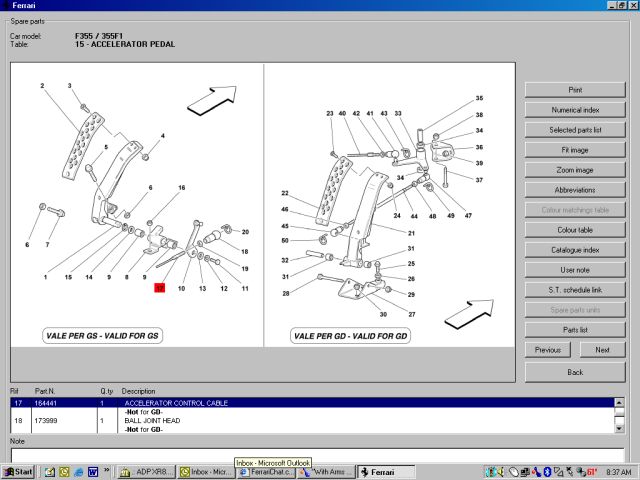Click the temperature 61° tray icon
The image size is (640, 480).
coord(592,472)
